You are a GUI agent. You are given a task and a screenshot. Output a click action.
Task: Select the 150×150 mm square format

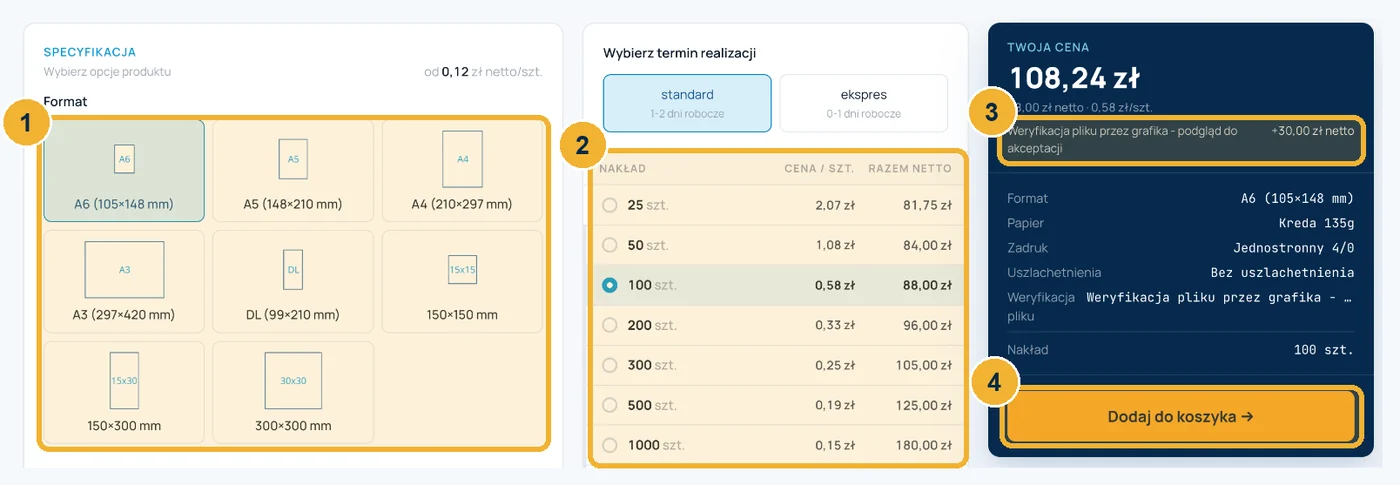pyautogui.click(x=462, y=281)
